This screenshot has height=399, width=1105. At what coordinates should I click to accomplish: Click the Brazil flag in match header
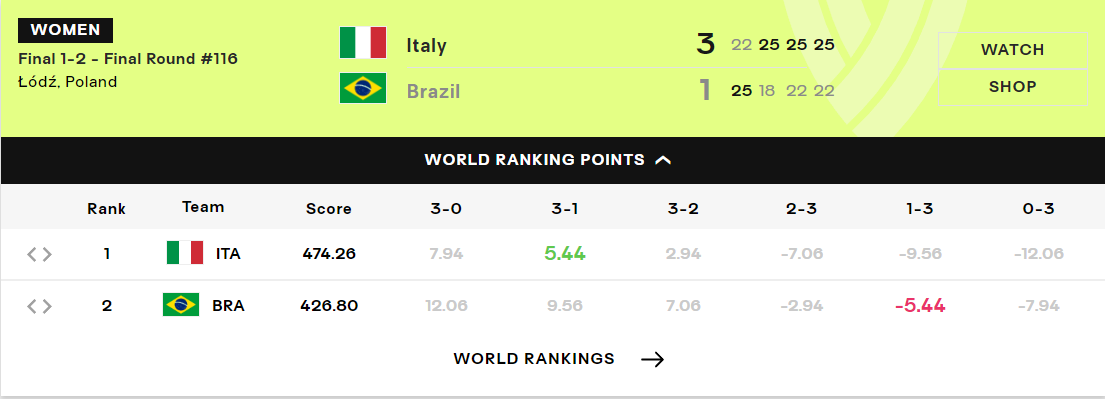pos(363,88)
